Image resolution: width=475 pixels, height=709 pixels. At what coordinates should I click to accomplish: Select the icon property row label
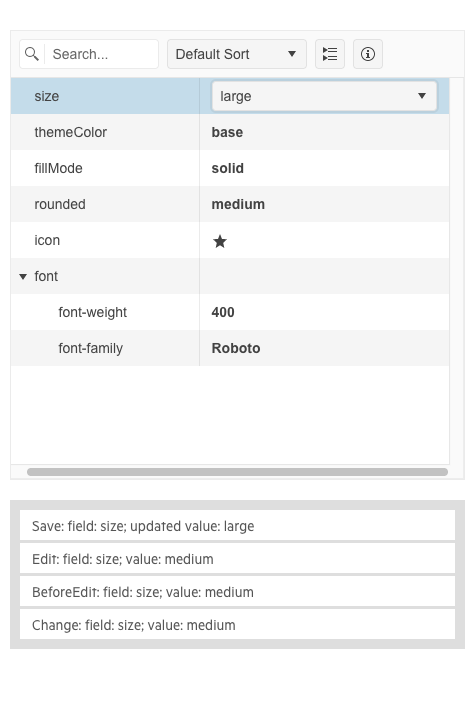pyautogui.click(x=47, y=240)
